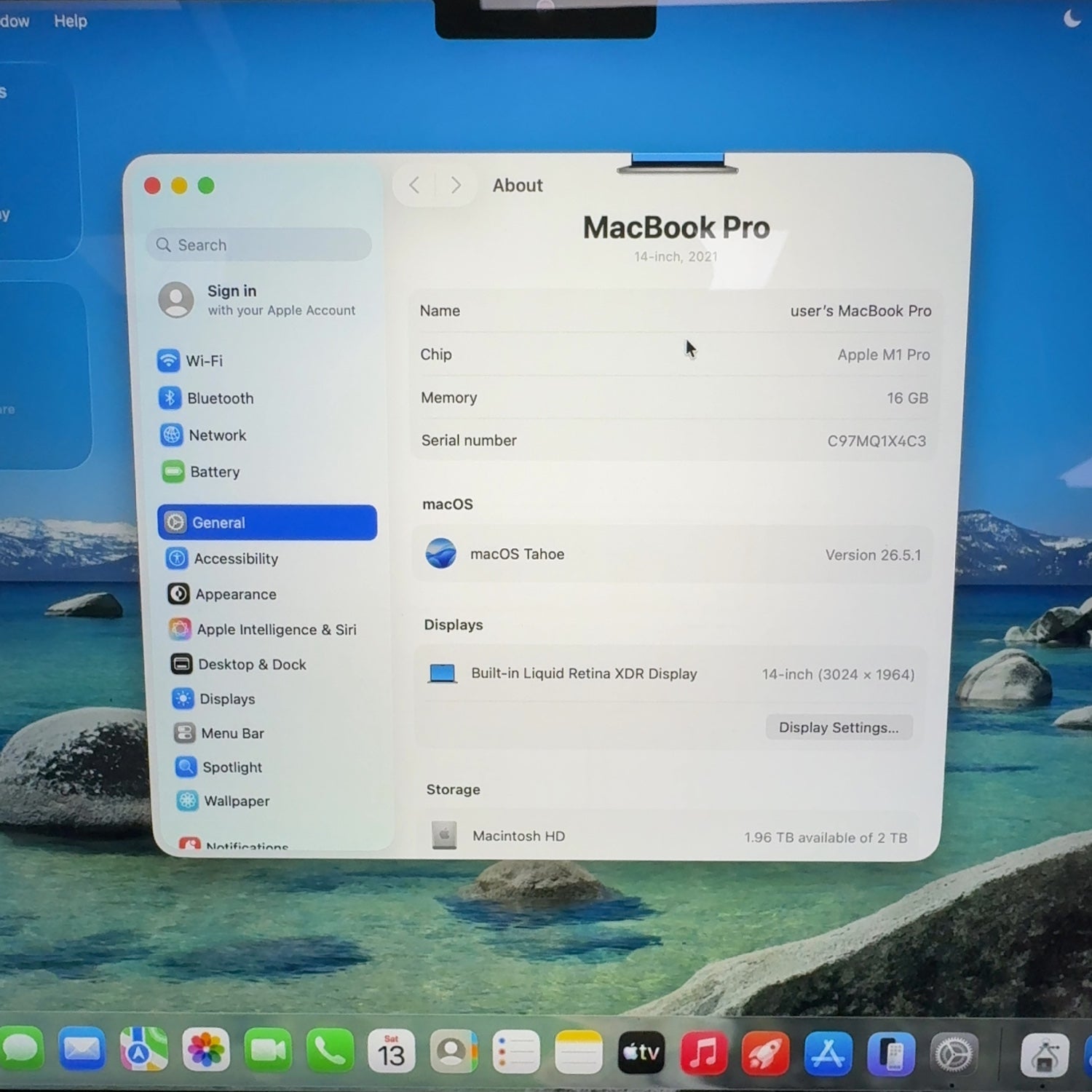Launch Mail from the Dock

pyautogui.click(x=82, y=1049)
